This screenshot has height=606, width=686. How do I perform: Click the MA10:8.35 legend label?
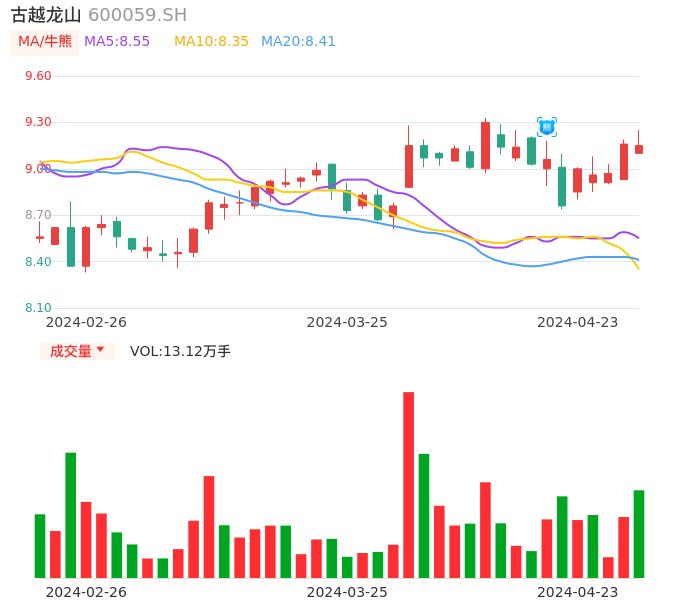(x=211, y=42)
